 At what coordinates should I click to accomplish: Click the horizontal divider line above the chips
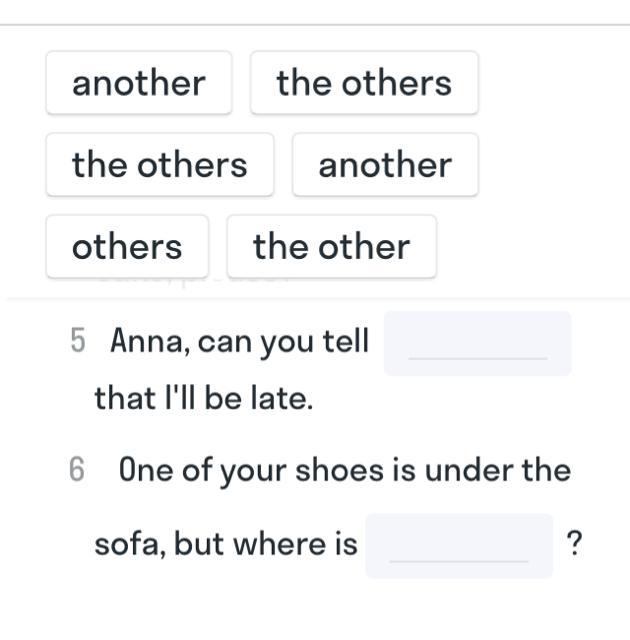coord(315,25)
